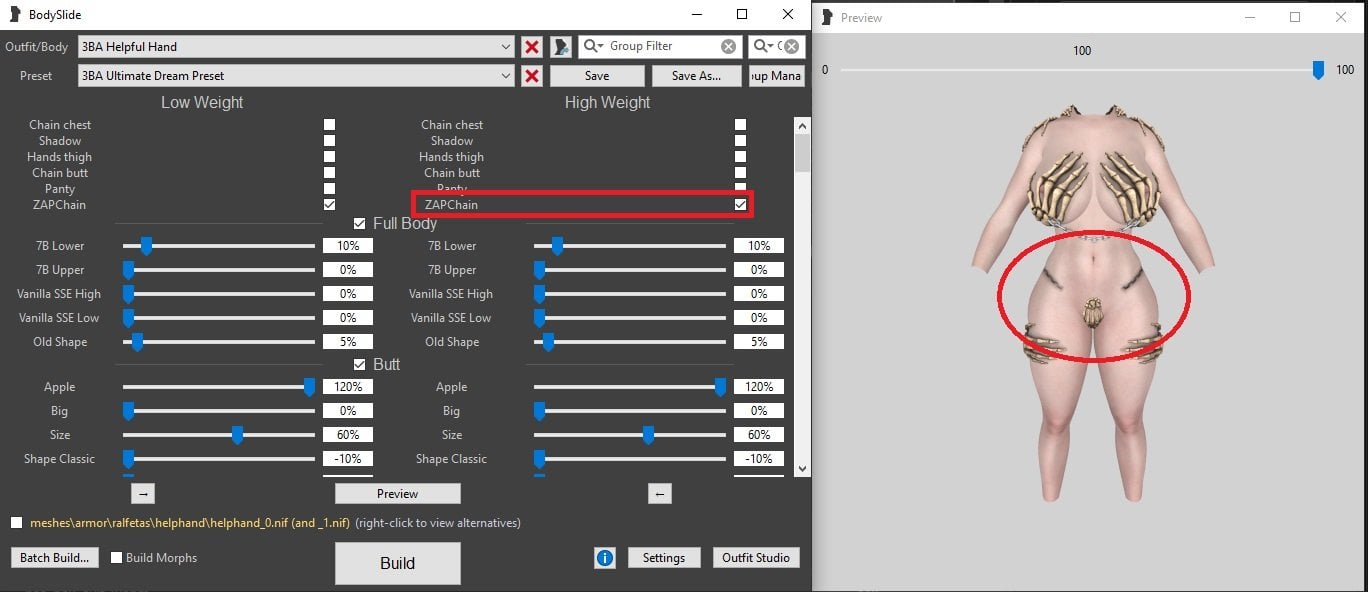The image size is (1368, 592).
Task: Click the large Build button
Action: 397,563
